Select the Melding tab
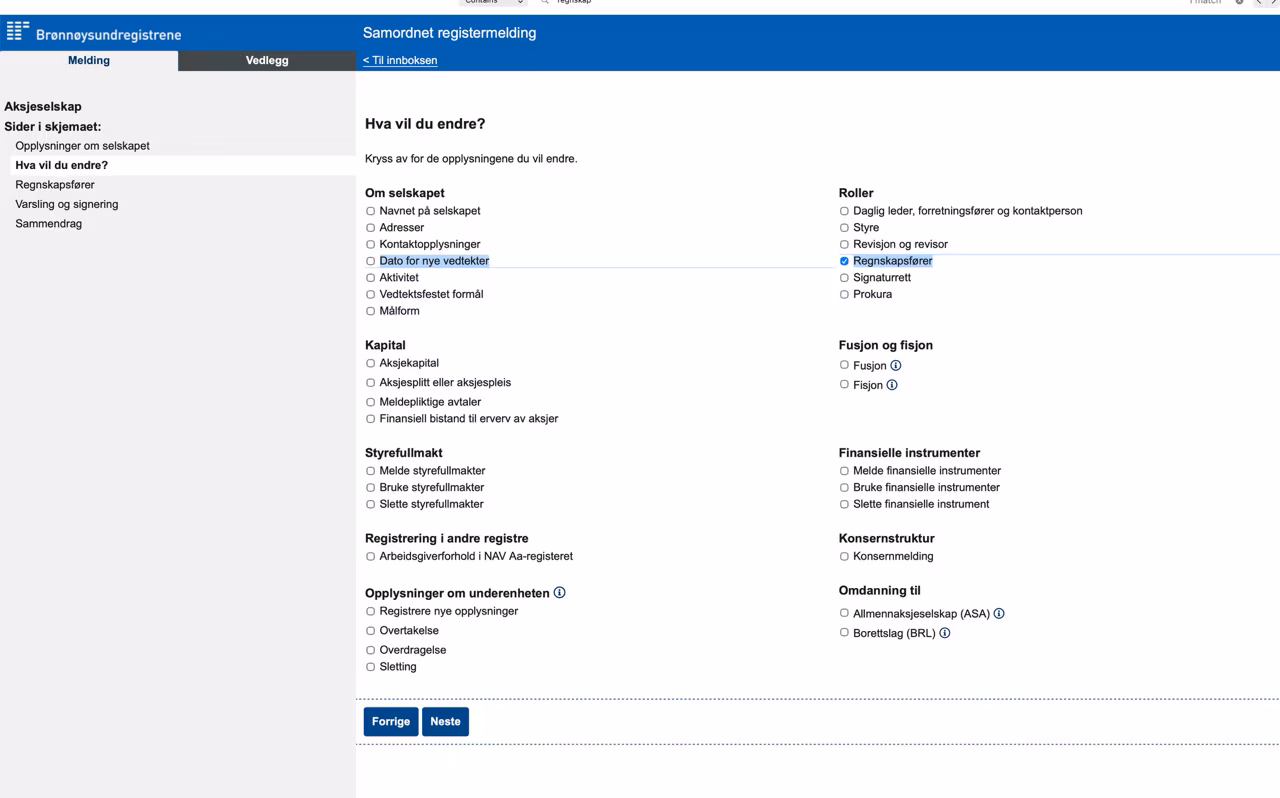This screenshot has width=1280, height=798. point(89,60)
